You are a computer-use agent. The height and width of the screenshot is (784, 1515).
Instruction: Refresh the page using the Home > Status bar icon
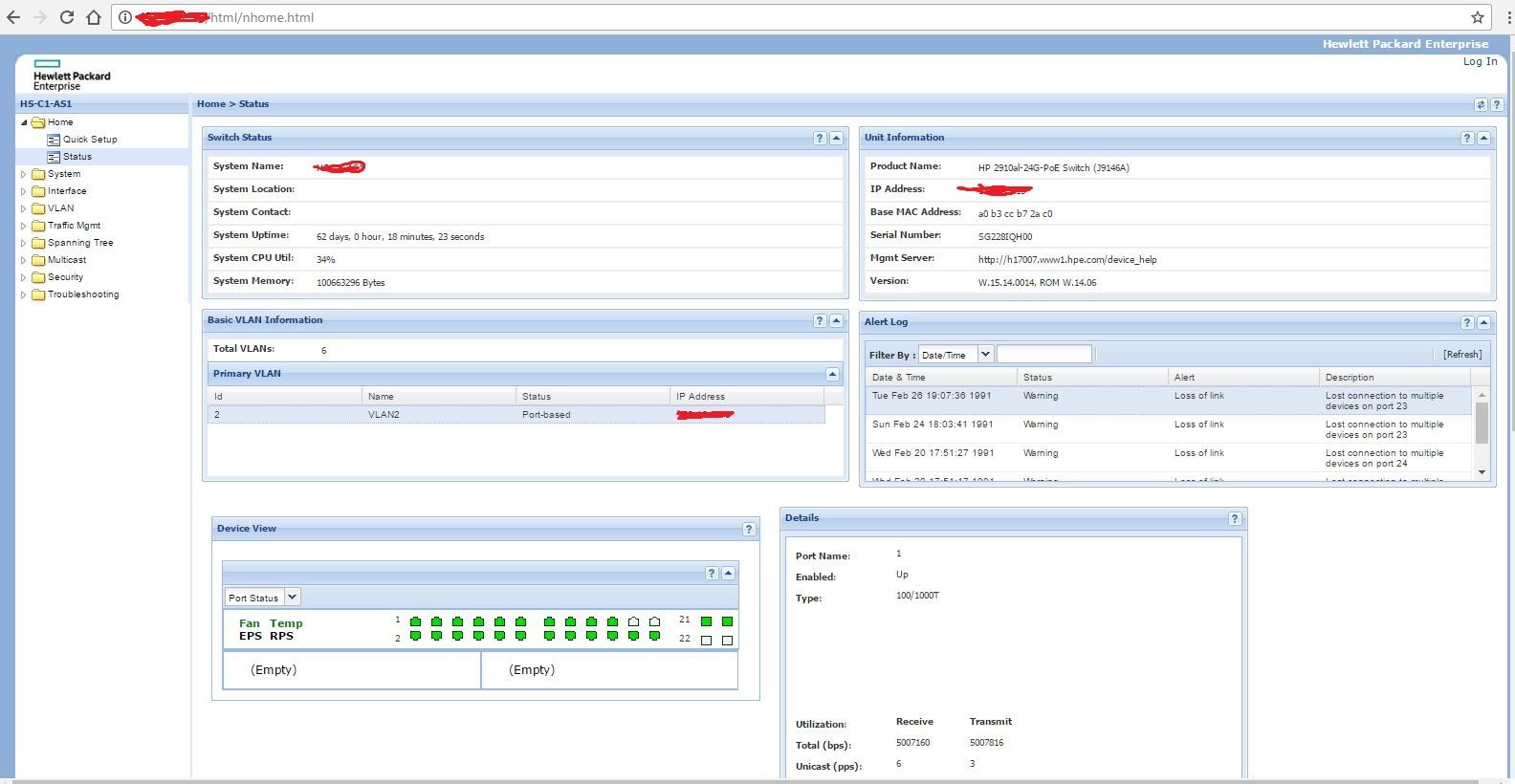pyautogui.click(x=1481, y=104)
